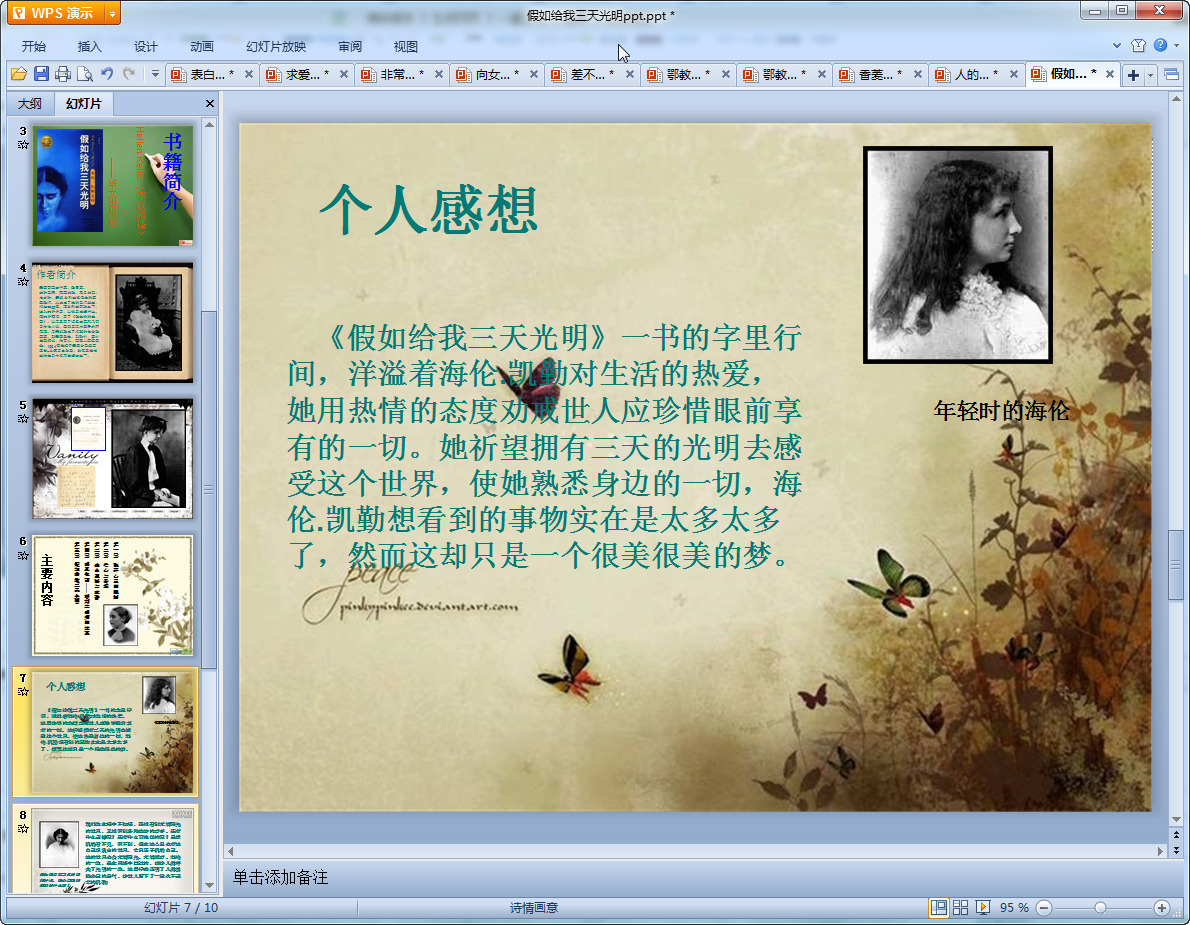Image resolution: width=1190 pixels, height=925 pixels.
Task: Start slideshow from the status bar icon
Action: tap(983, 908)
